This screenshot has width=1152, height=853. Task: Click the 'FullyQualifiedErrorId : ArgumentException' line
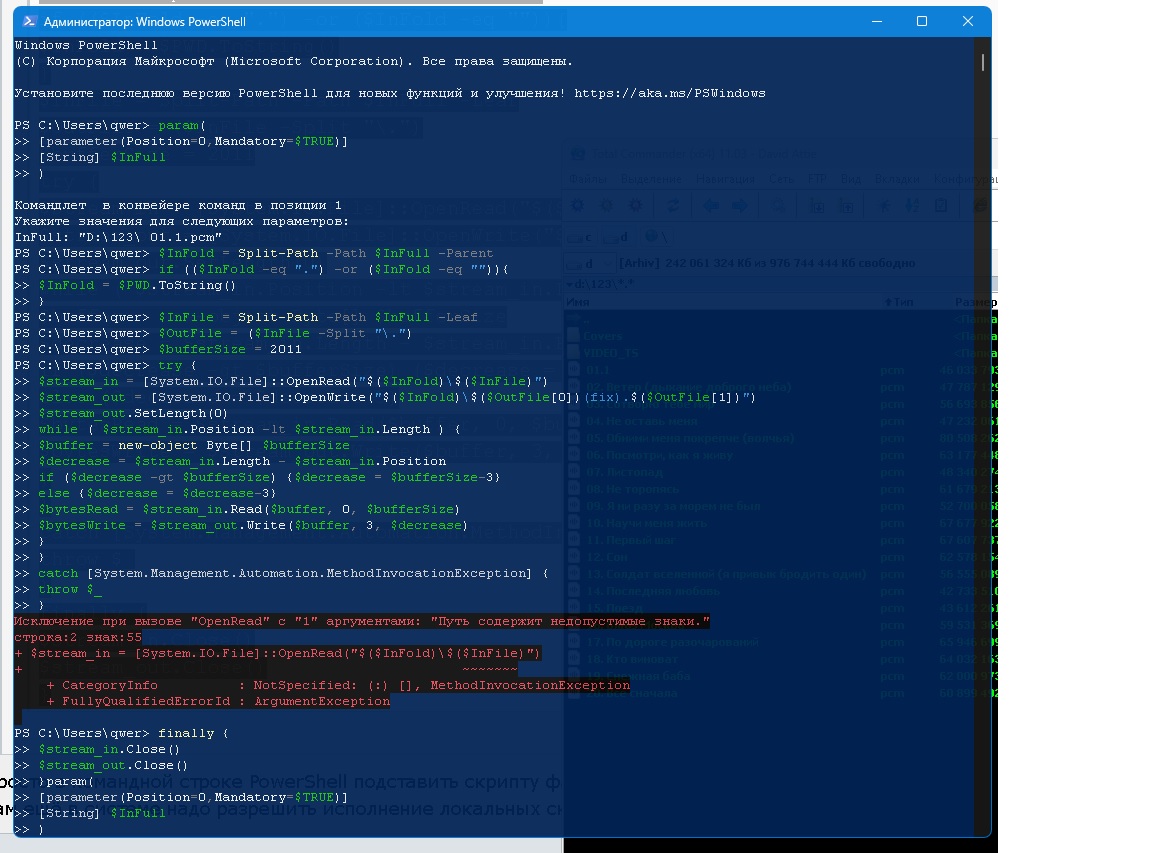point(217,701)
